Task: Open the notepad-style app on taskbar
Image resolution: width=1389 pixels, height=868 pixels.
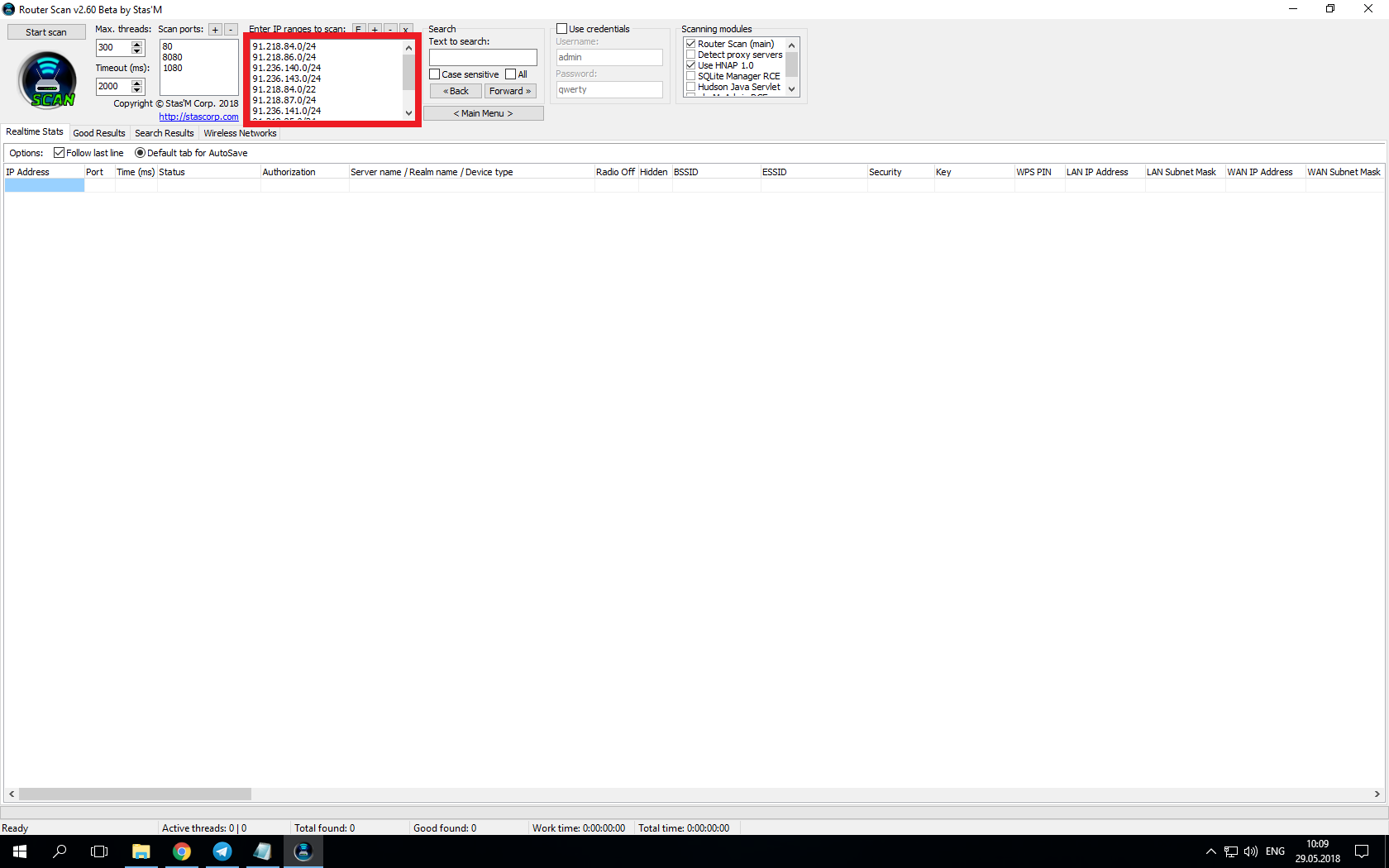Action: [263, 851]
